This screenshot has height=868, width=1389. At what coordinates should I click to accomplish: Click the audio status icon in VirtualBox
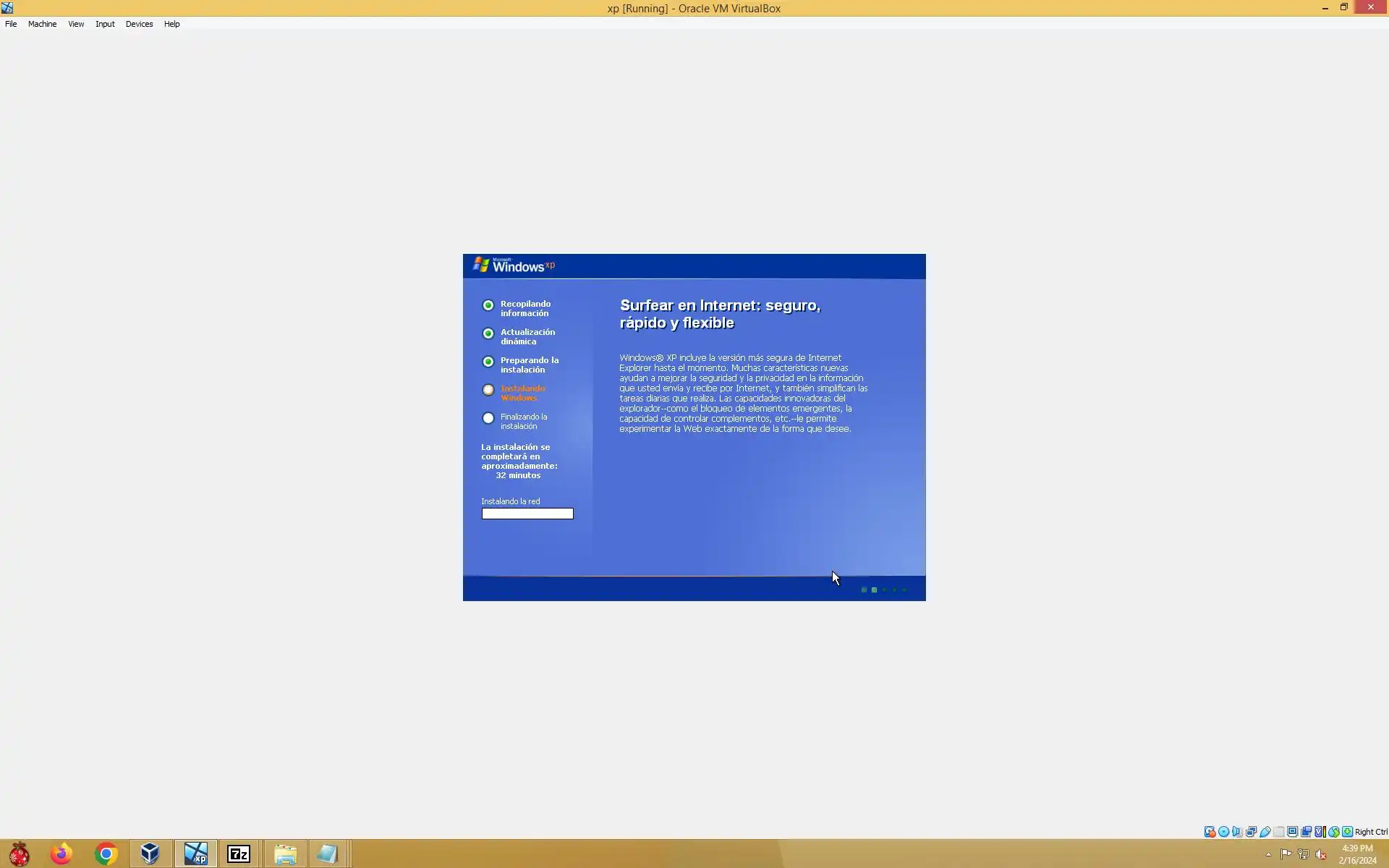click(1237, 832)
